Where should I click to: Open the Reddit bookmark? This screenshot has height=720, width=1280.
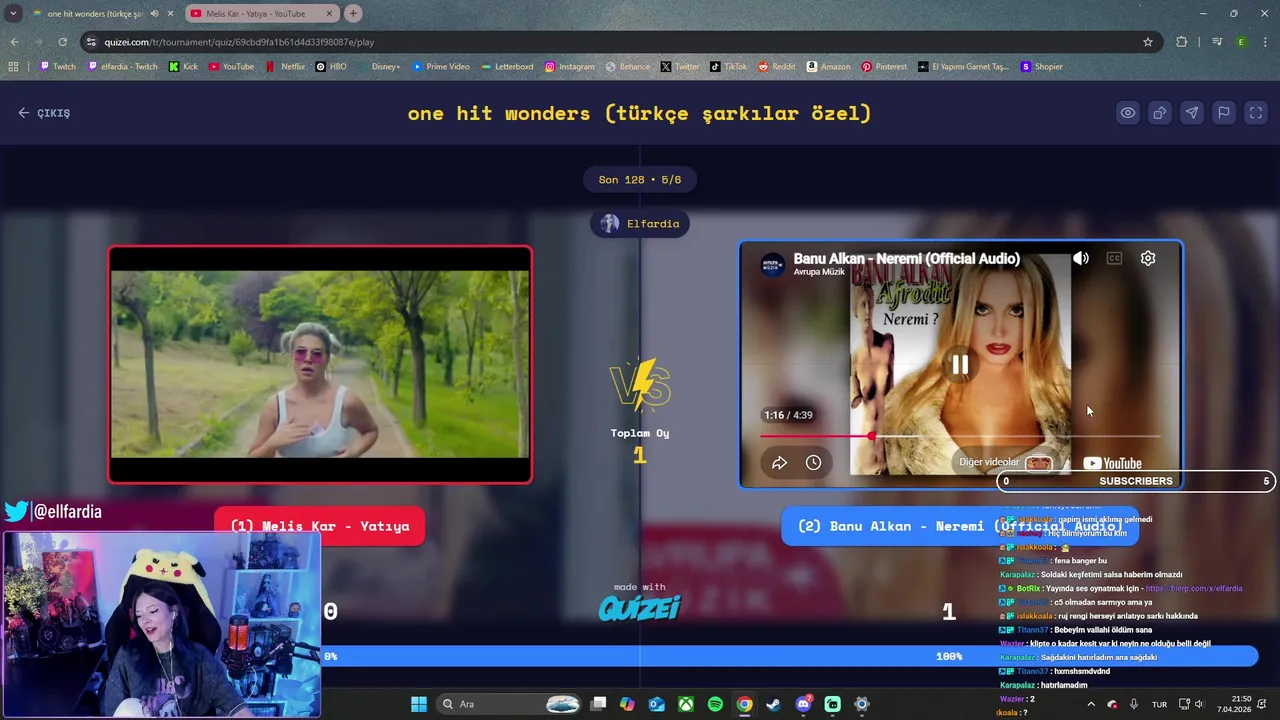(777, 67)
